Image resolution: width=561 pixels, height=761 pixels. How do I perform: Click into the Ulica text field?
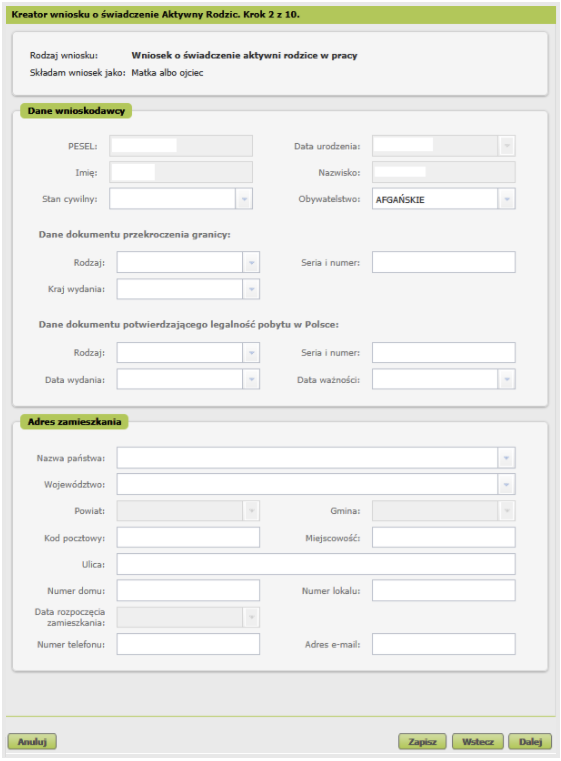pos(316,564)
